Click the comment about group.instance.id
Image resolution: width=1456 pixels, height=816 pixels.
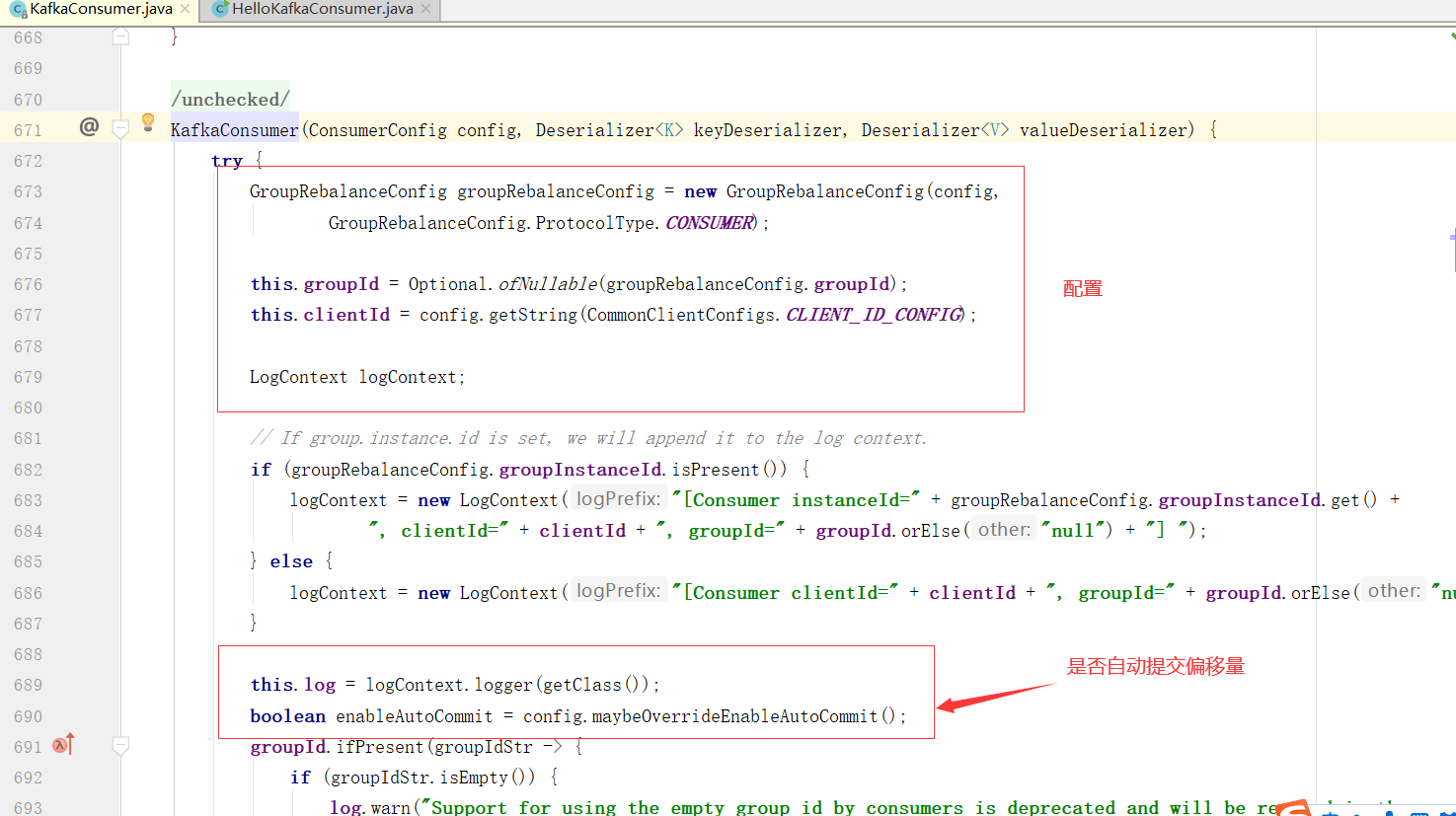click(588, 438)
